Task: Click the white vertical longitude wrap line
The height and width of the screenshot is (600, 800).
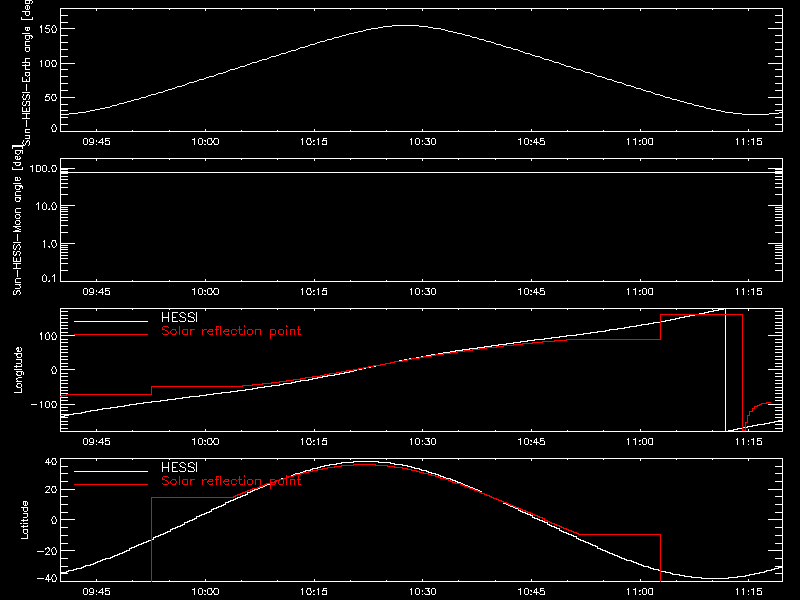Action: [x=725, y=370]
